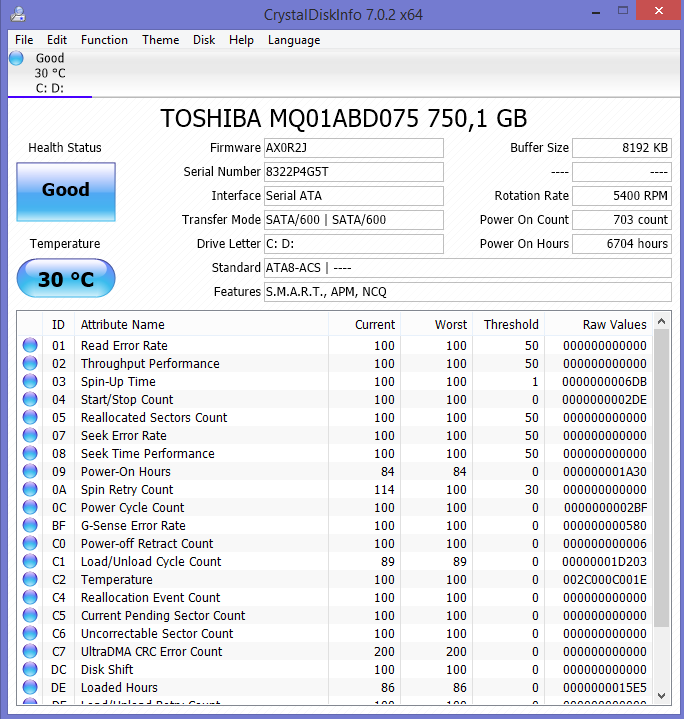The width and height of the screenshot is (684, 719).
Task: Click status orb for UltraDMA CRC Error Count
Action: point(30,651)
